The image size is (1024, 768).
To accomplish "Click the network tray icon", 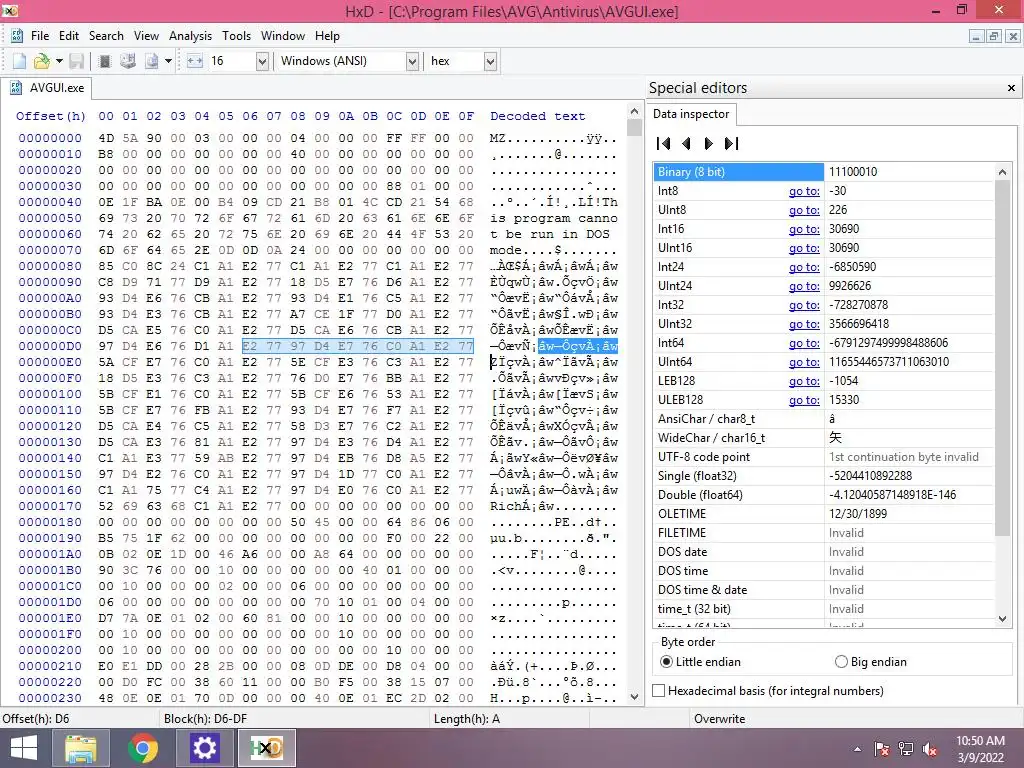I will point(906,749).
